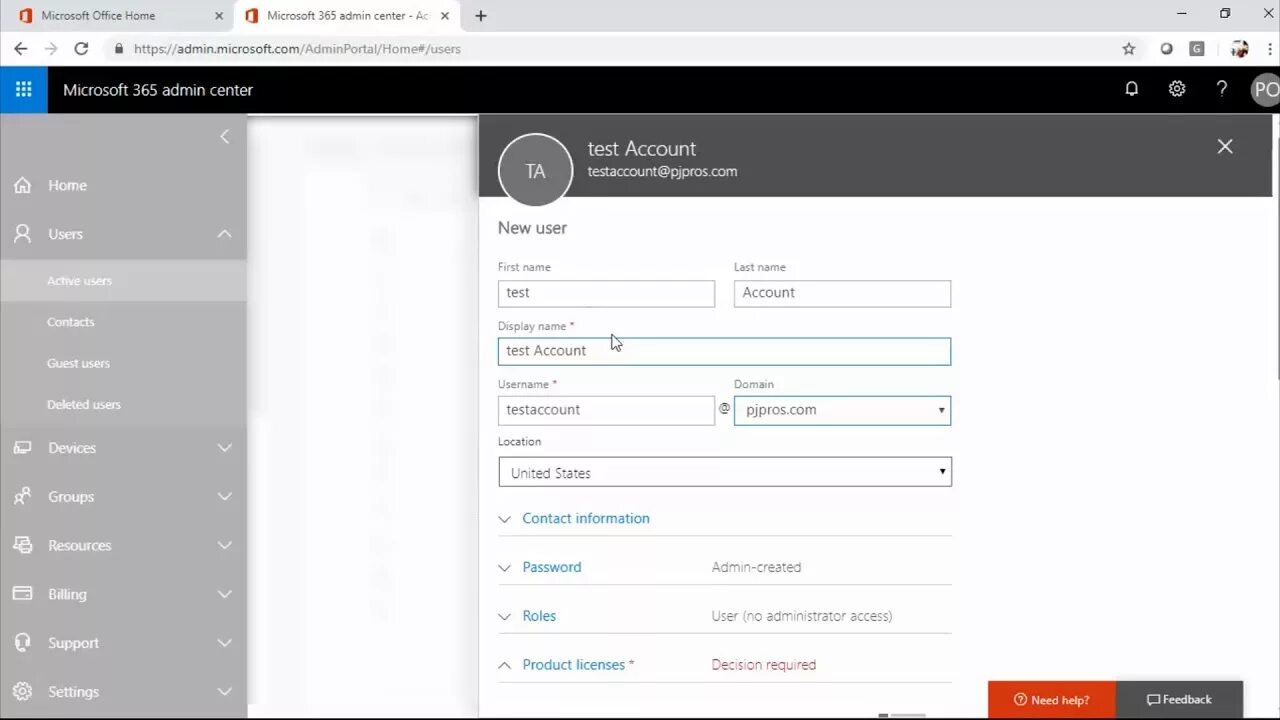The image size is (1280, 720).
Task: Click the Settings gear icon in sidebar
Action: pyautogui.click(x=22, y=691)
